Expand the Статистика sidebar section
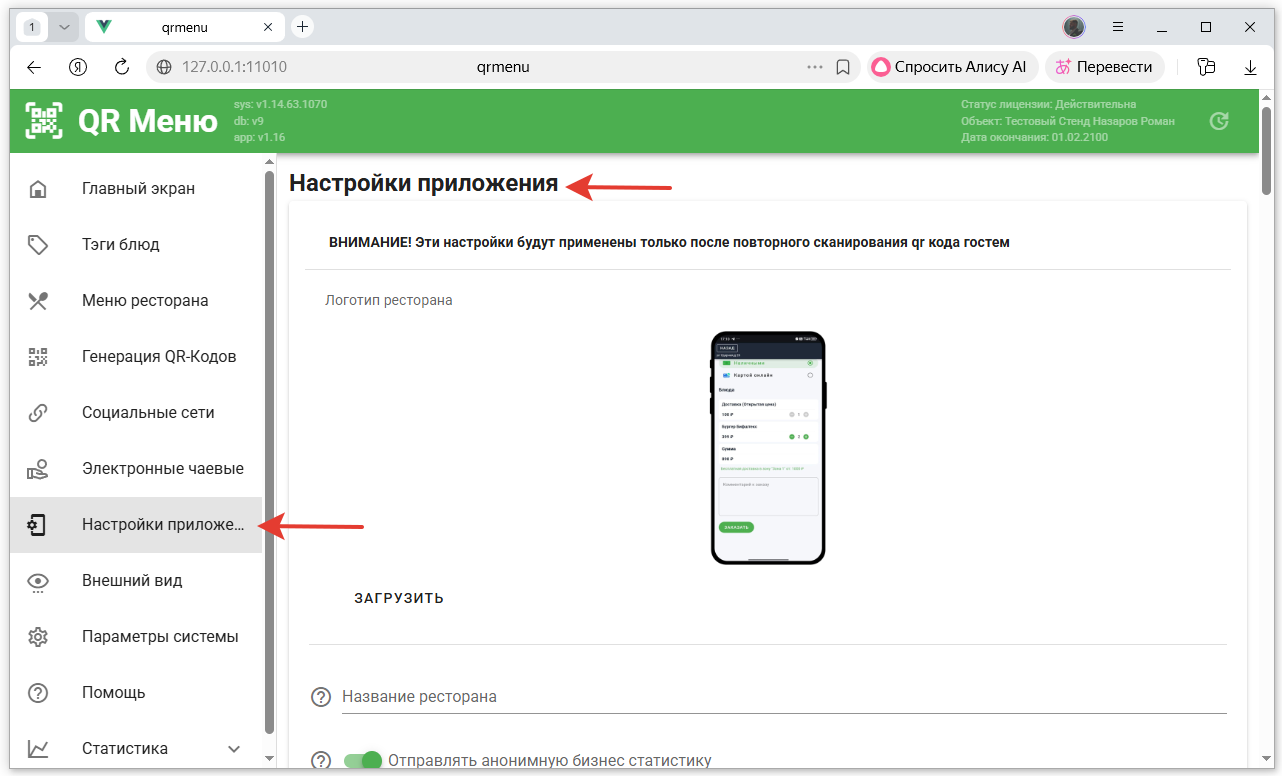 (x=234, y=749)
